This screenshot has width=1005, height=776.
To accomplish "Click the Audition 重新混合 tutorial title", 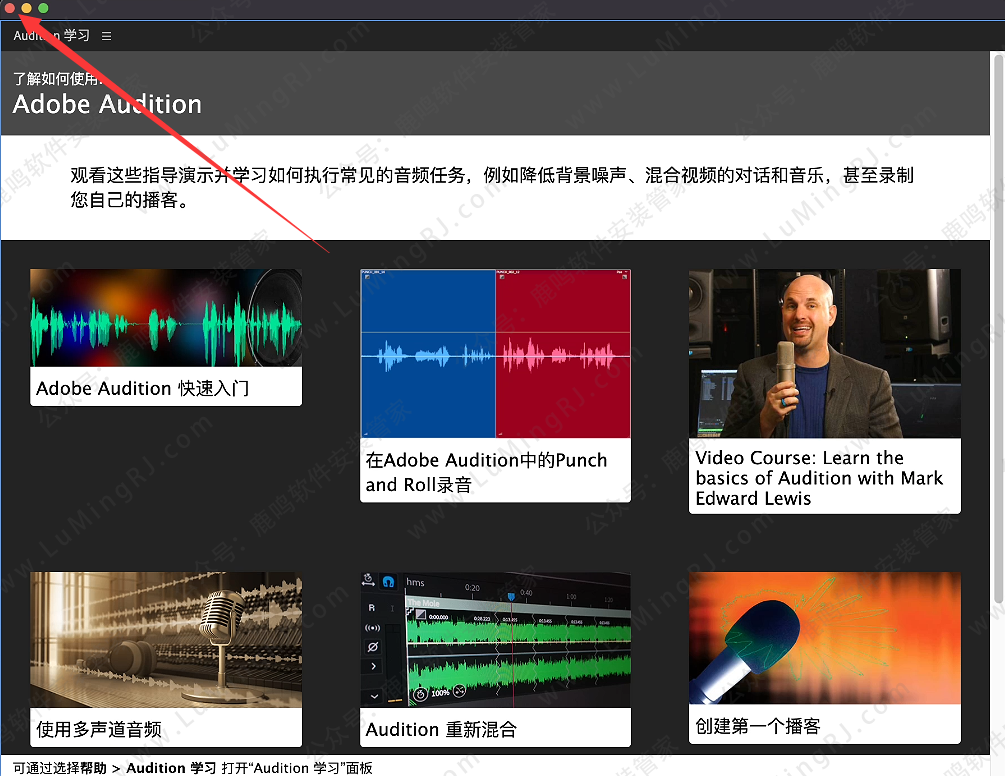I will 441,729.
